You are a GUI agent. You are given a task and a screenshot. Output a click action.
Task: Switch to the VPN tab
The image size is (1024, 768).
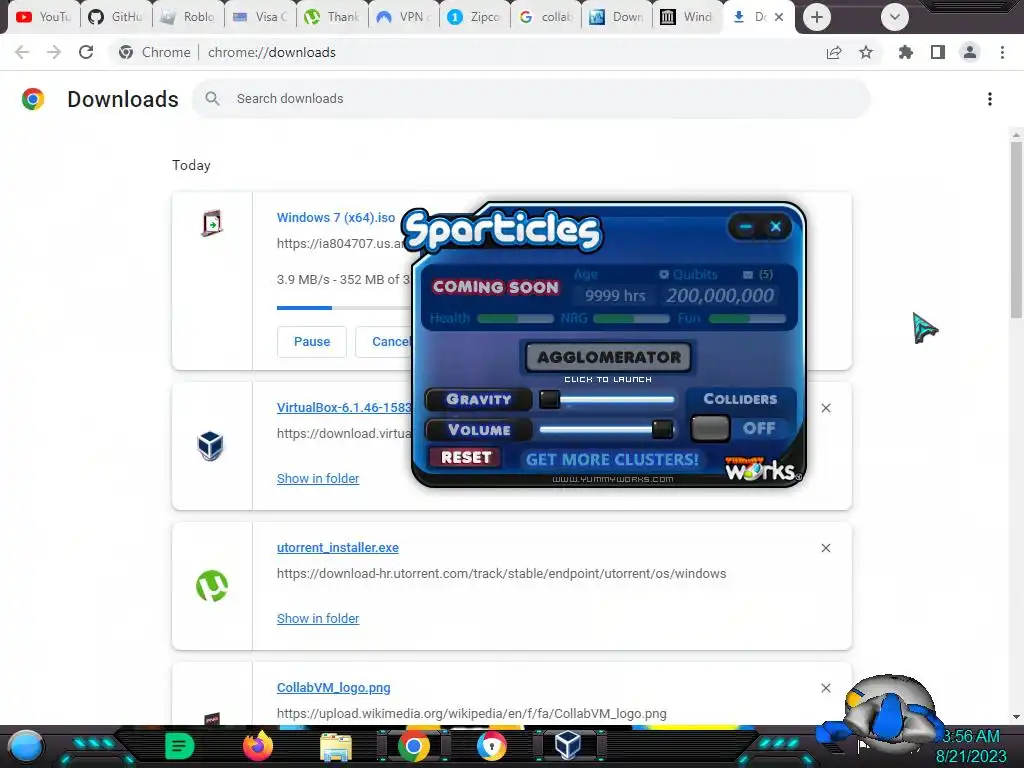click(x=404, y=17)
